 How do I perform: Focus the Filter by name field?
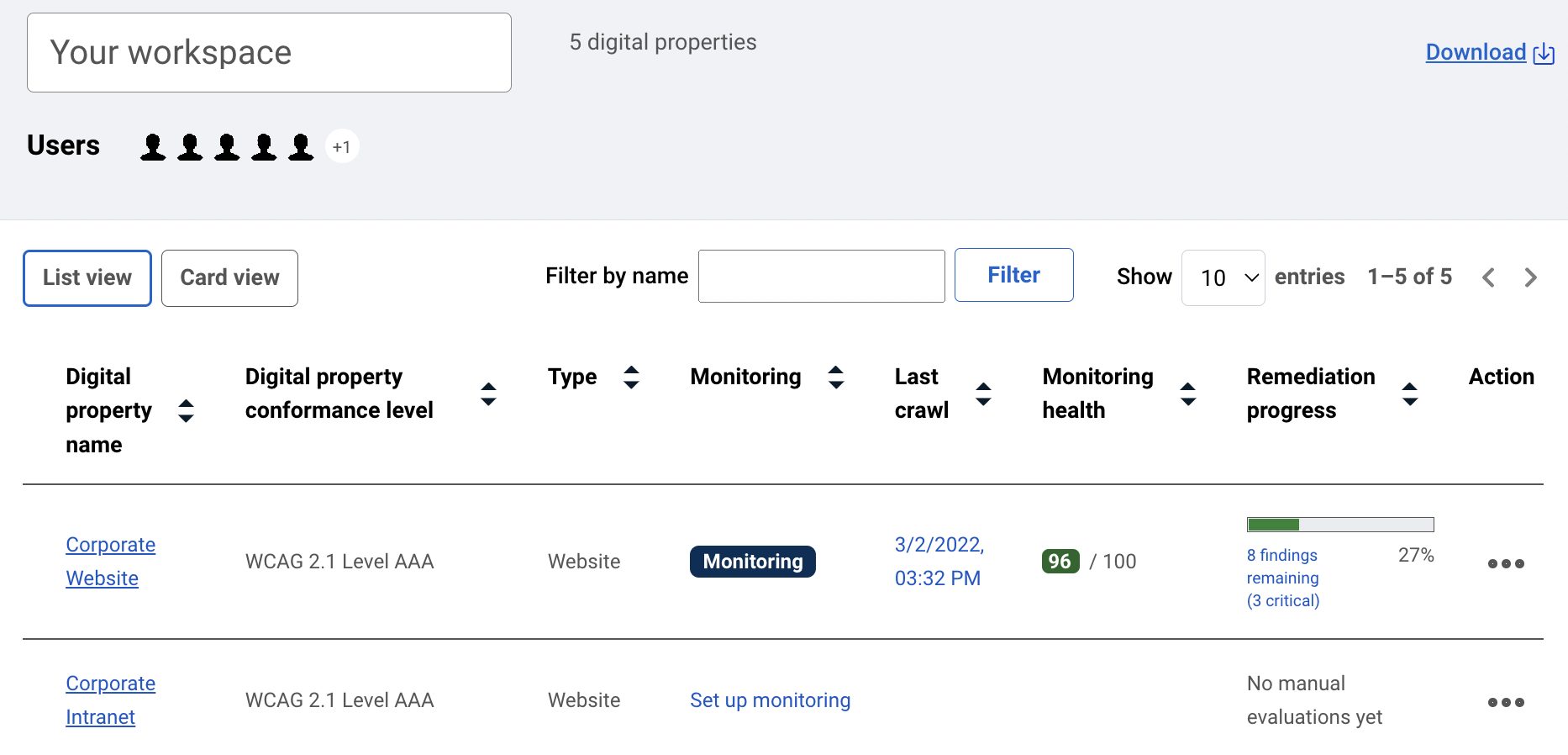(821, 276)
